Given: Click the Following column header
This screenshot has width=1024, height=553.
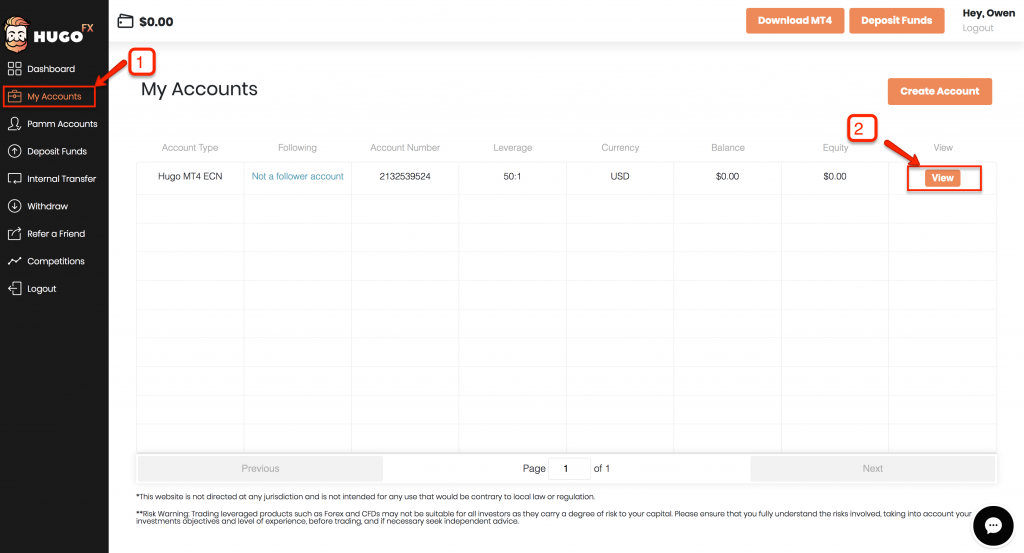Looking at the screenshot, I should point(297,148).
